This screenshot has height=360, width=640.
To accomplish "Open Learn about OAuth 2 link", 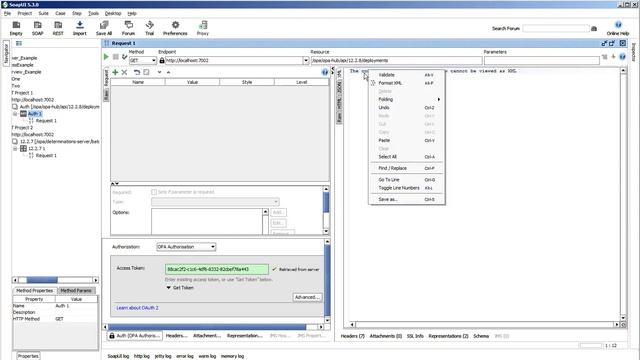I will click(137, 308).
